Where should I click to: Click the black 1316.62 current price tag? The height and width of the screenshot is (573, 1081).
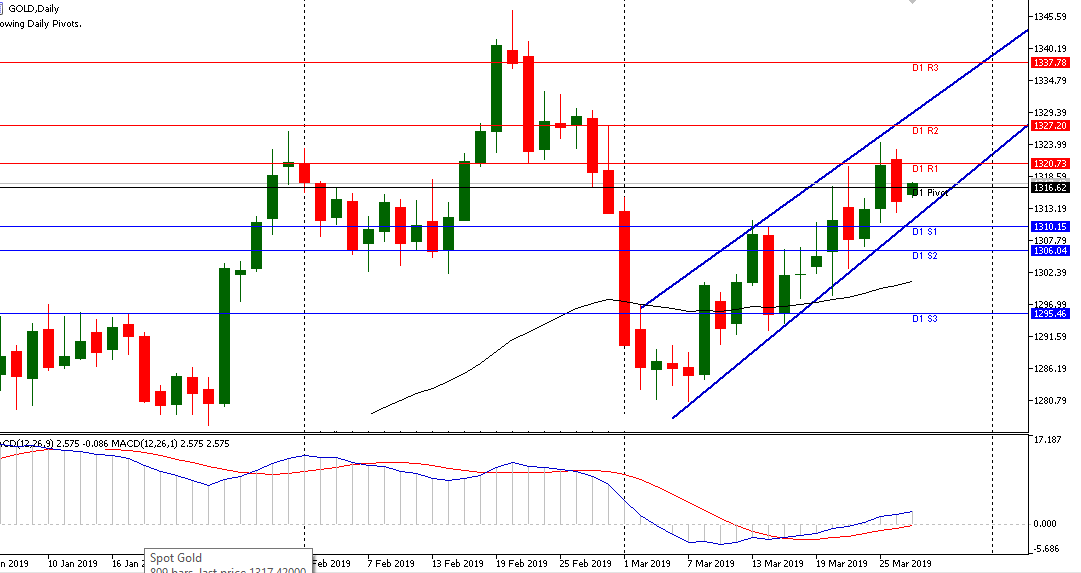[1049, 187]
